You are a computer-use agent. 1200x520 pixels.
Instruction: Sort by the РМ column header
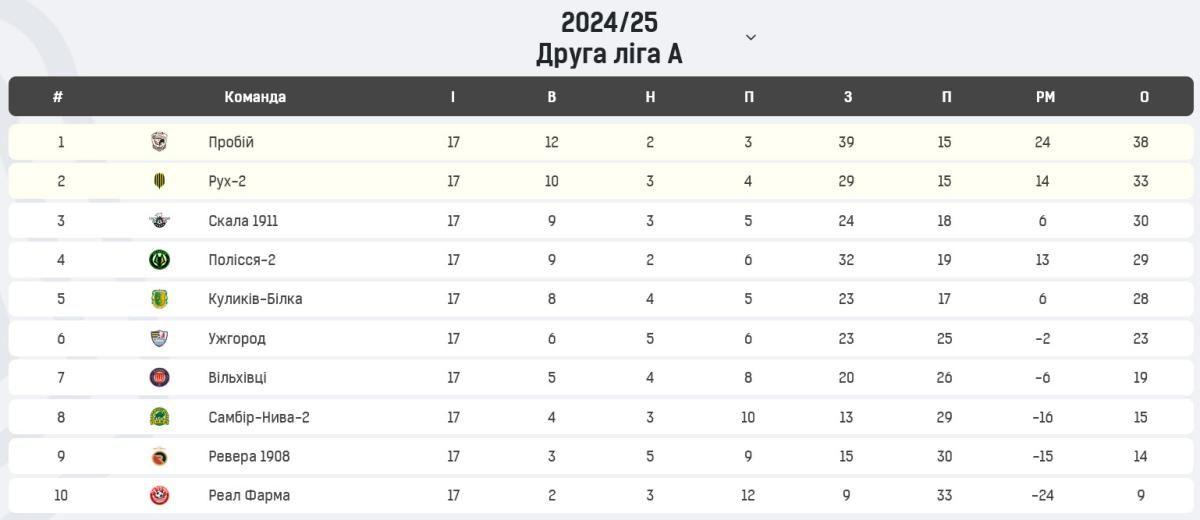[x=1045, y=97]
